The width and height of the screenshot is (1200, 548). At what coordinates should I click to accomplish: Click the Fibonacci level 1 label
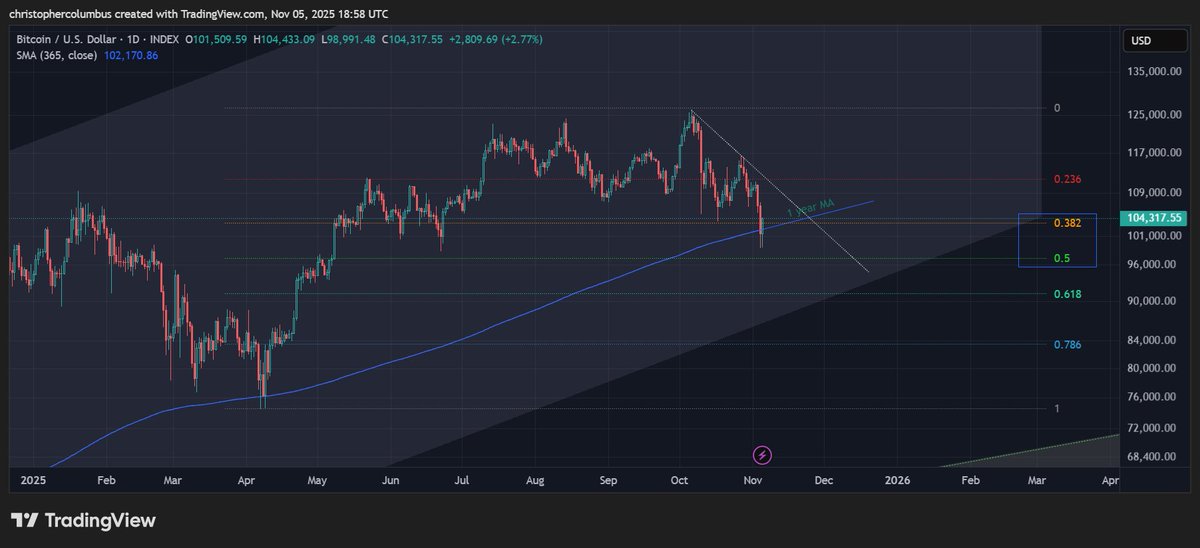tap(1057, 408)
